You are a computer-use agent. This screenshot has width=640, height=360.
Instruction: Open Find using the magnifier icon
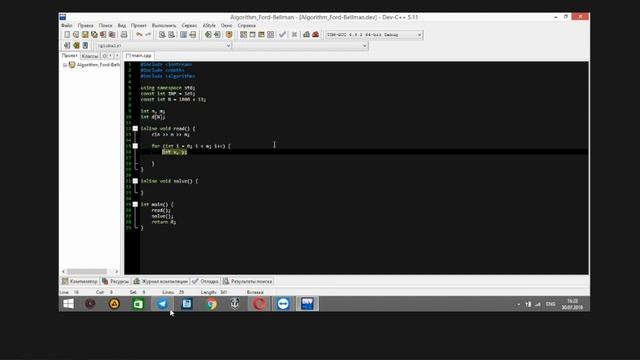[x=162, y=35]
